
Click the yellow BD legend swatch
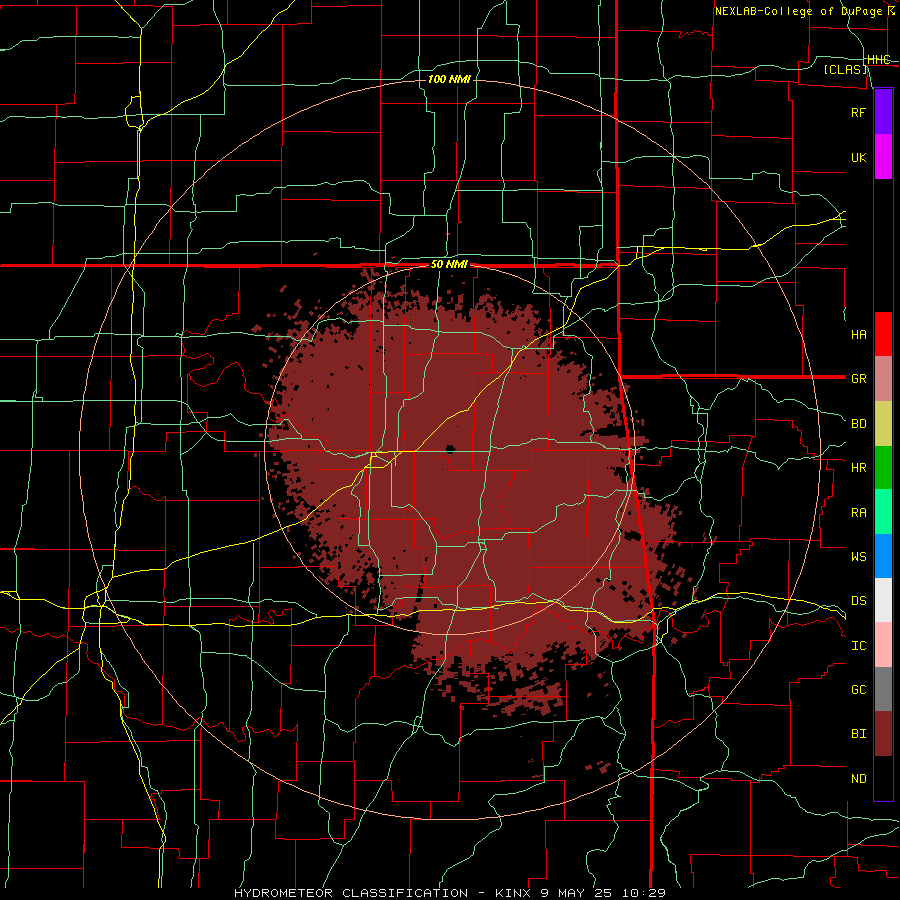click(x=883, y=423)
